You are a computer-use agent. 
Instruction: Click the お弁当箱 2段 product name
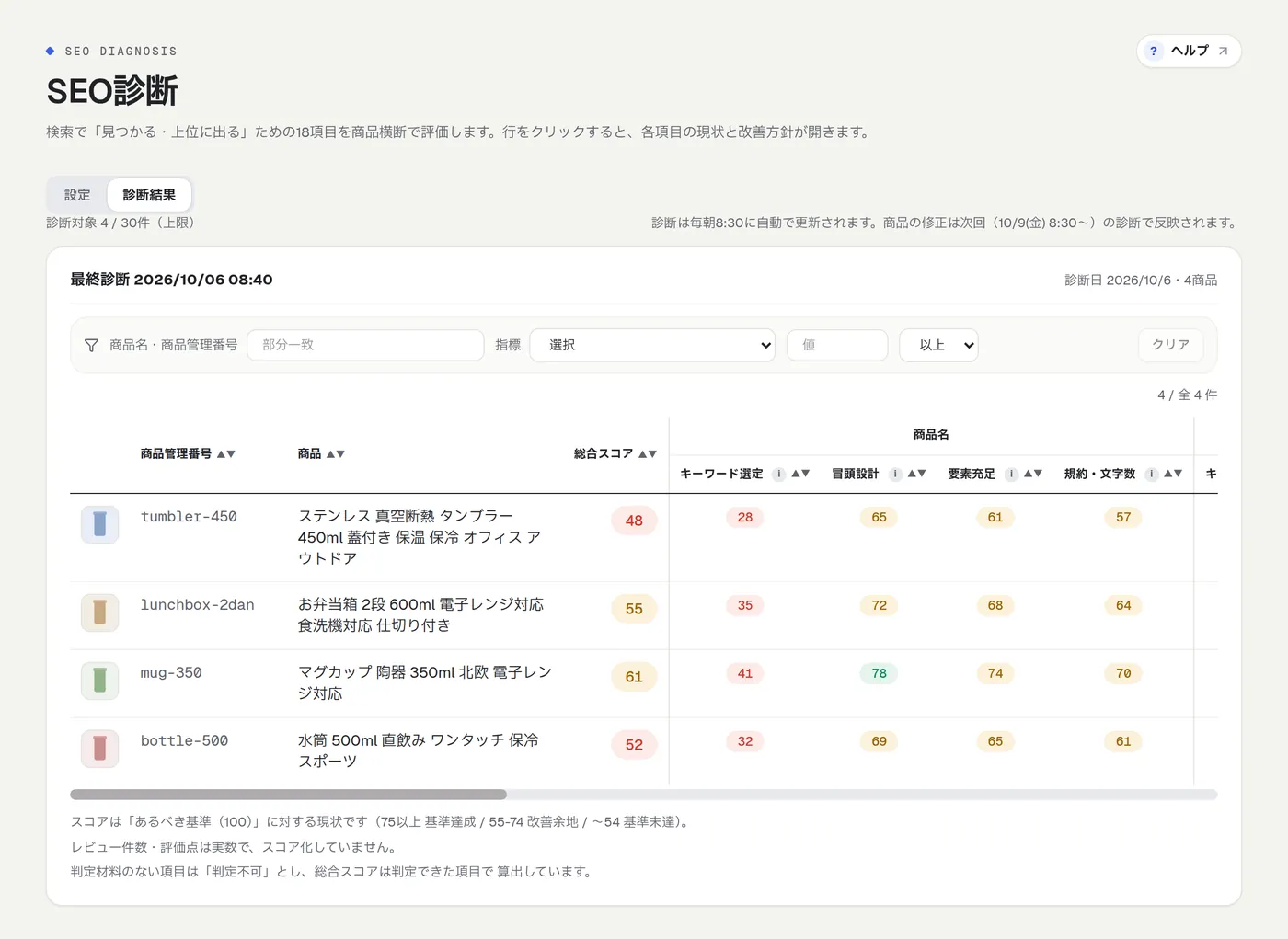[420, 614]
